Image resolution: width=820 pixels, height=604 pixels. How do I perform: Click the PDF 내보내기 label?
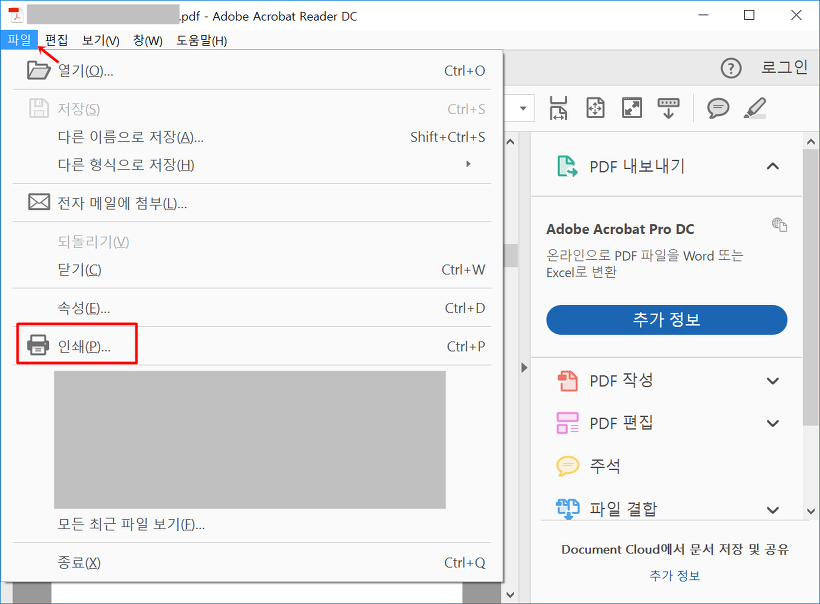tap(637, 166)
